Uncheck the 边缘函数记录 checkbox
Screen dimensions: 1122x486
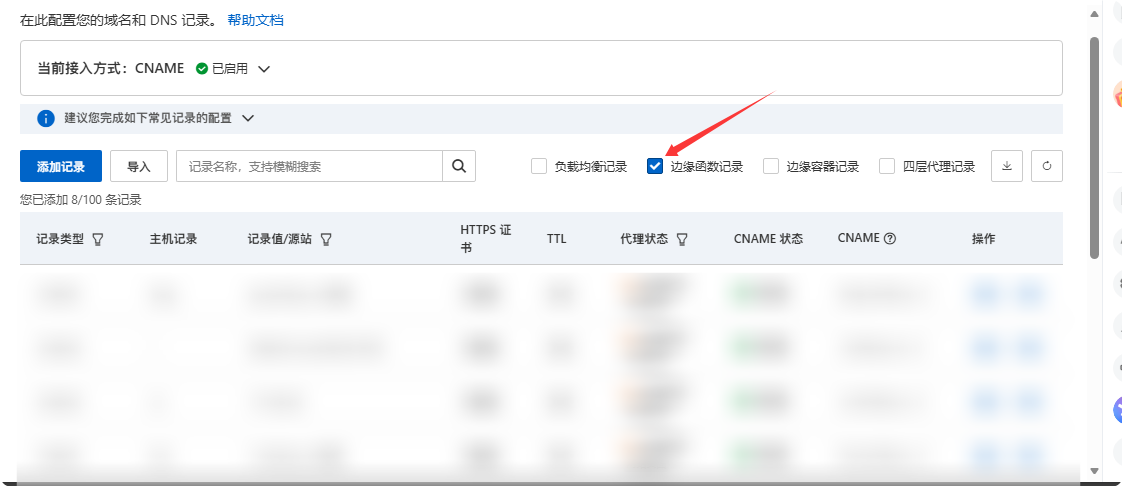click(655, 167)
